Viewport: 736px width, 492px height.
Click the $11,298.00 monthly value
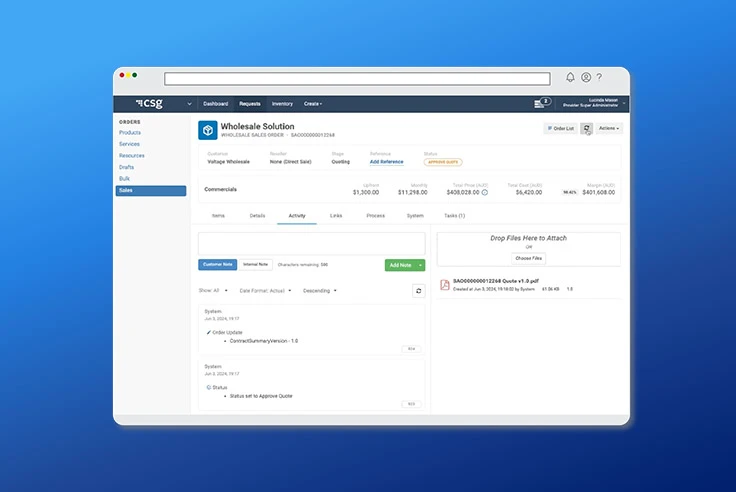413,192
